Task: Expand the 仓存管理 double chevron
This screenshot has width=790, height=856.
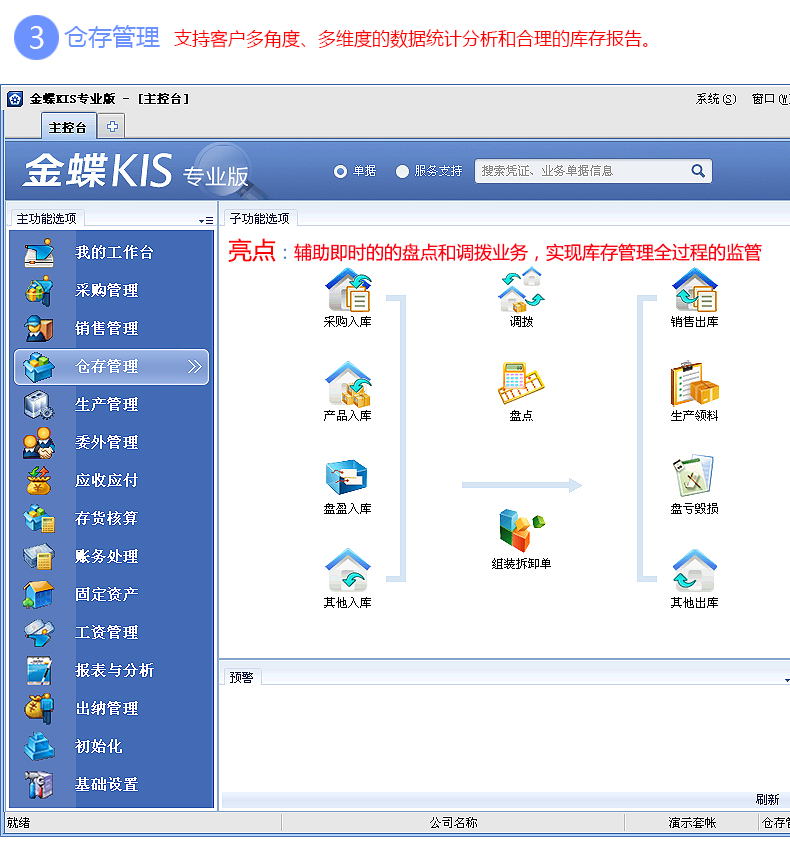Action: pos(194,367)
